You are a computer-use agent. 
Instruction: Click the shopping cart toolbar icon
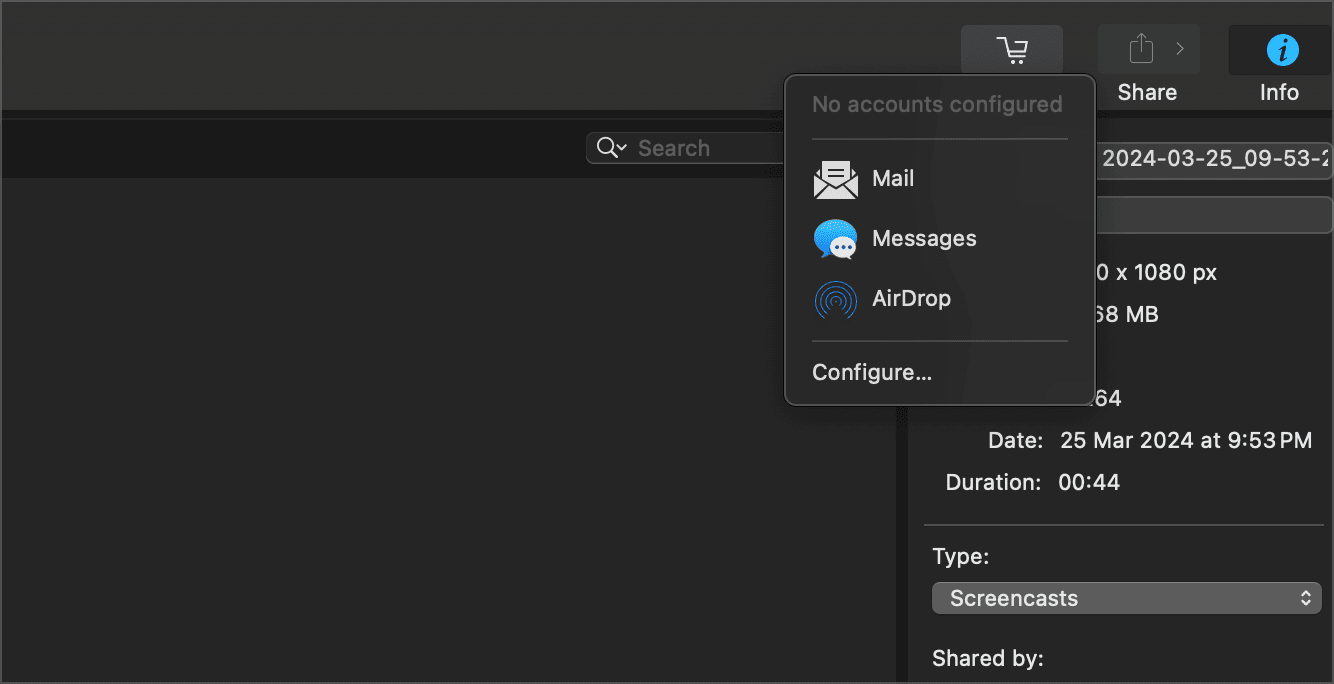tap(1011, 49)
